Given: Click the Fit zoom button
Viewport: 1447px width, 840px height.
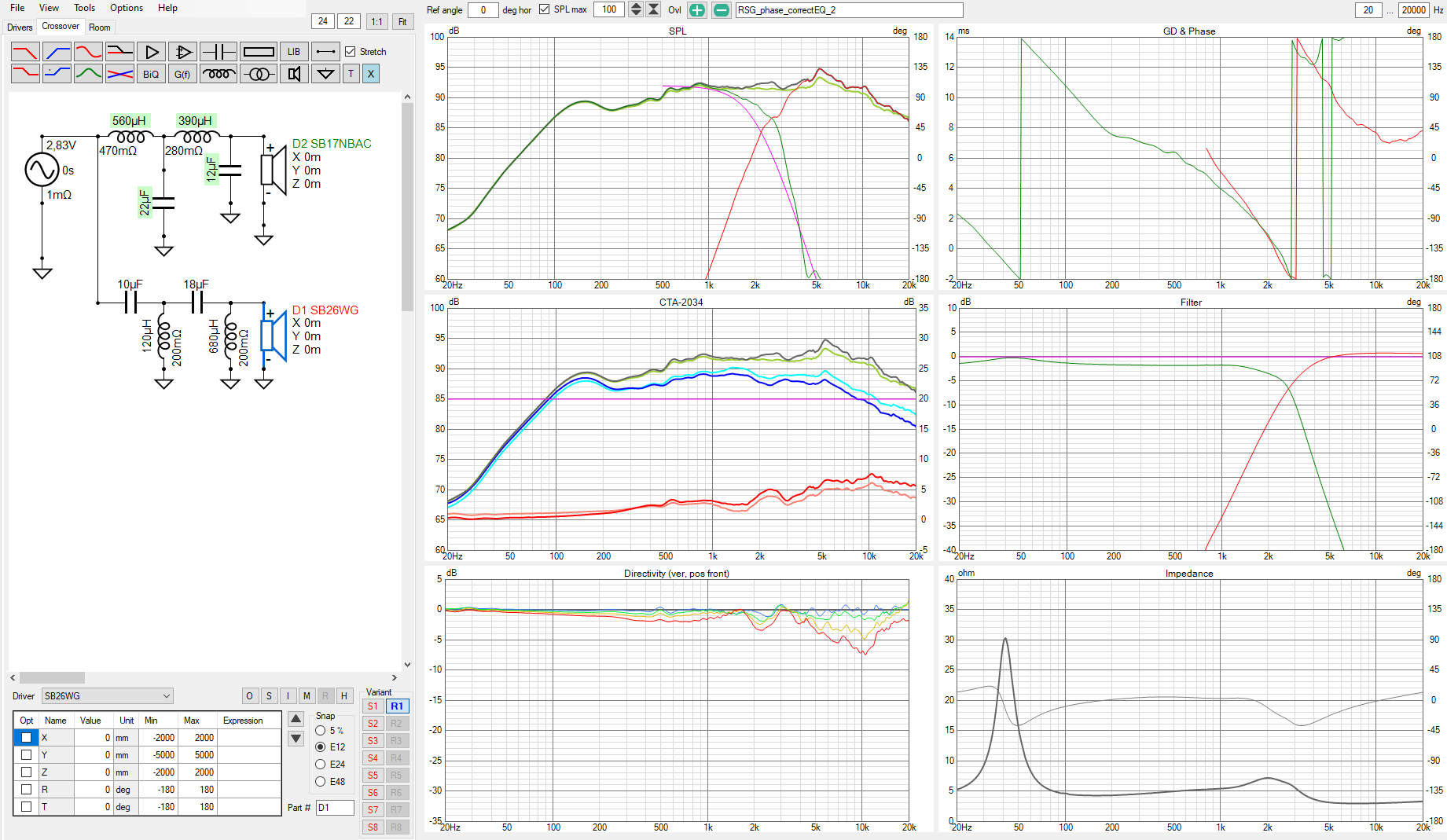Looking at the screenshot, I should point(402,21).
